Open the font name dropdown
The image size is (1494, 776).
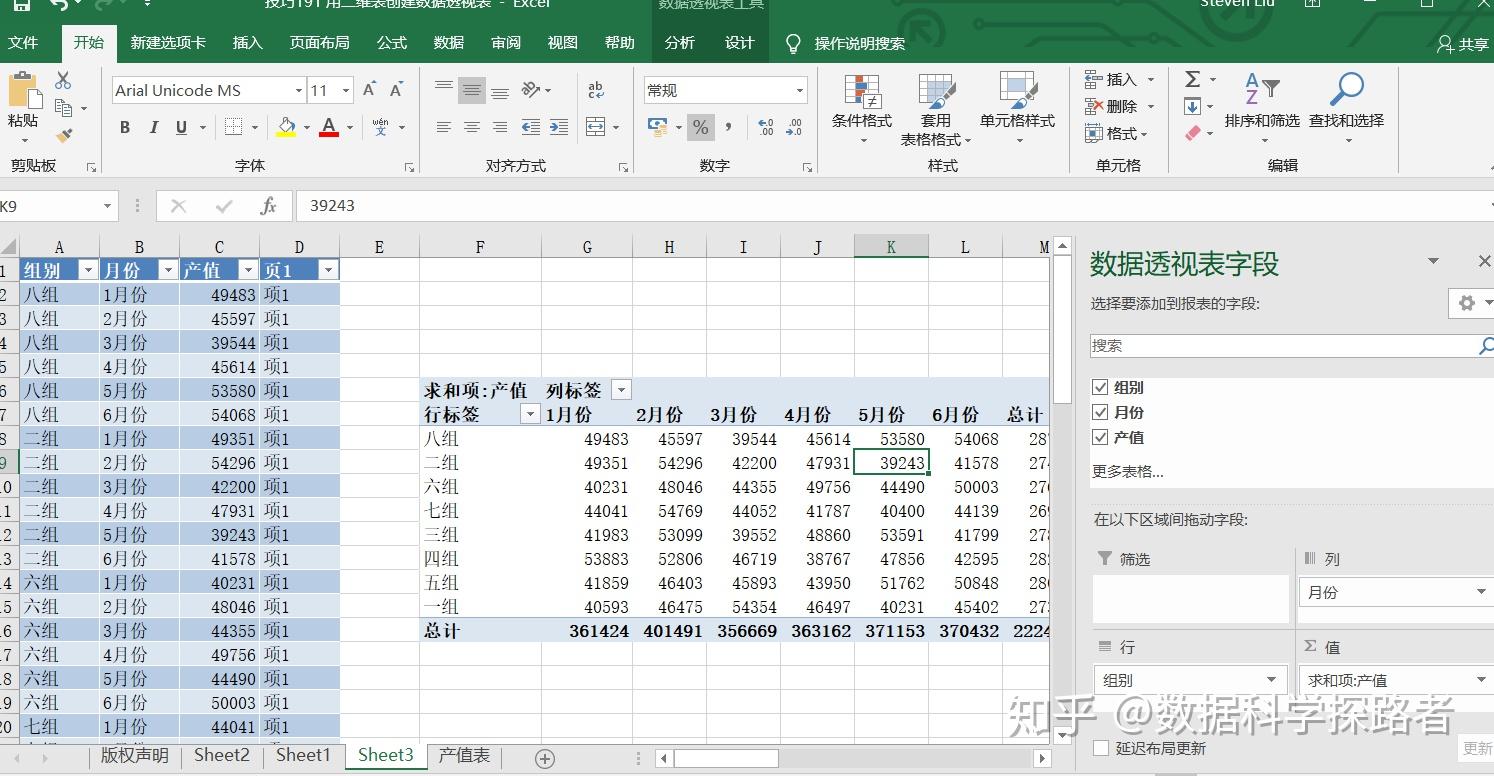298,91
